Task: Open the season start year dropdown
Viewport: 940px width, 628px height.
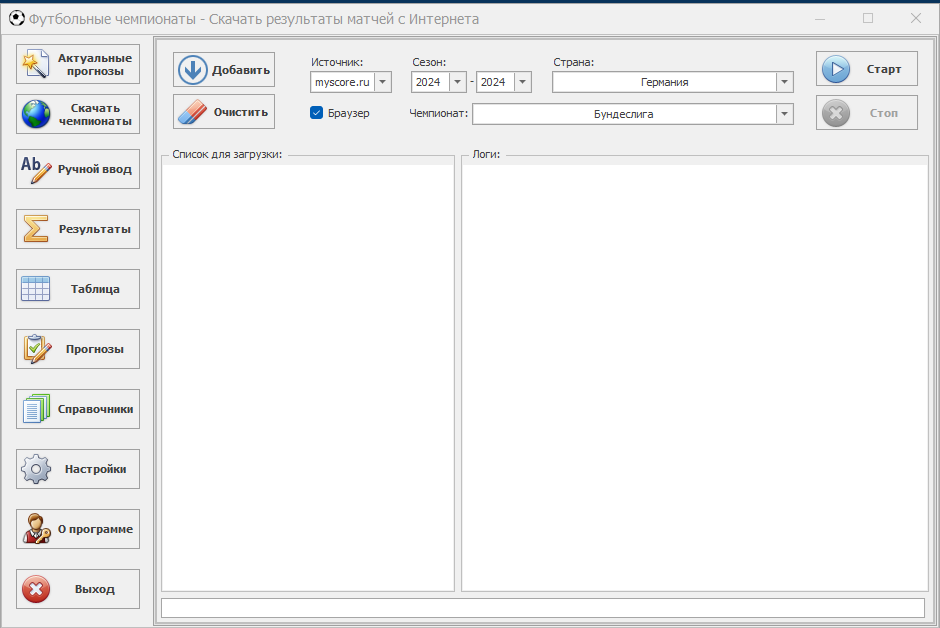Action: (x=457, y=82)
